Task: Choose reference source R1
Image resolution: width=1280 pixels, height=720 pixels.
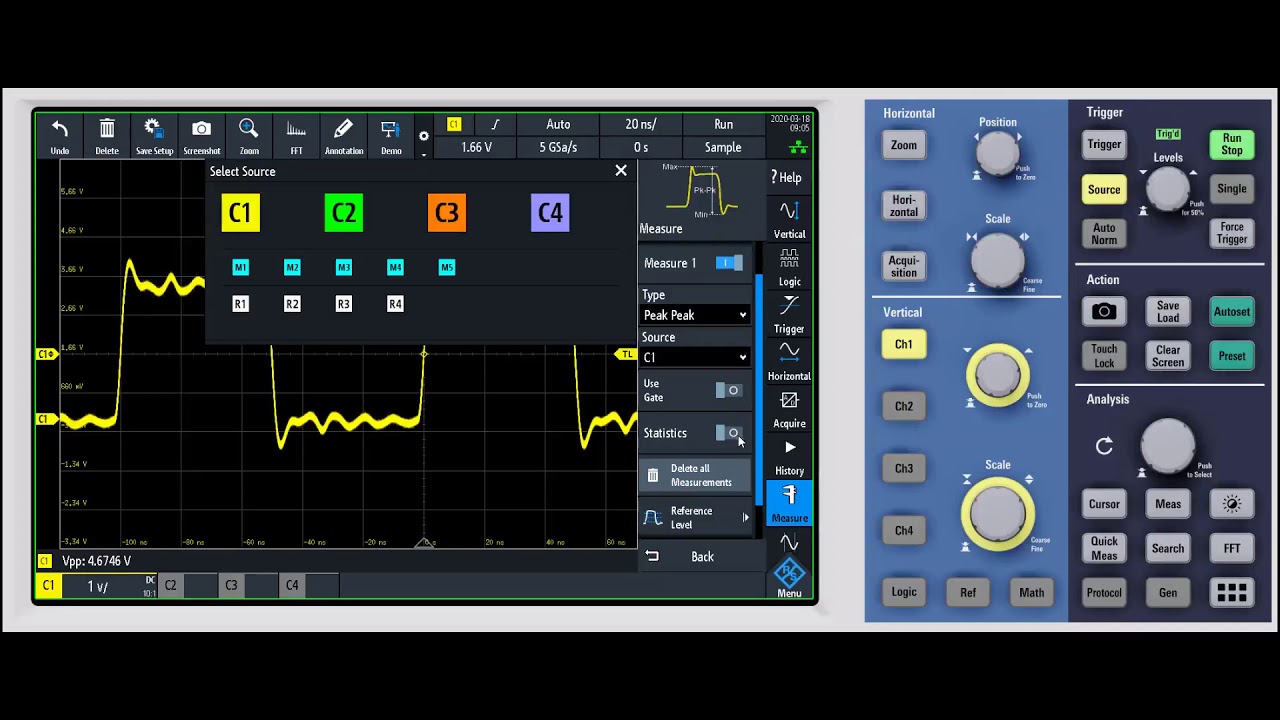Action: [x=240, y=304]
